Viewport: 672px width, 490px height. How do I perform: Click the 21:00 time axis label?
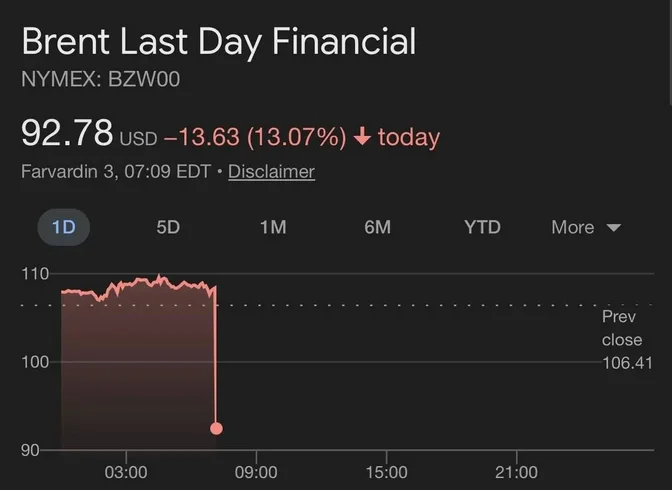point(516,472)
